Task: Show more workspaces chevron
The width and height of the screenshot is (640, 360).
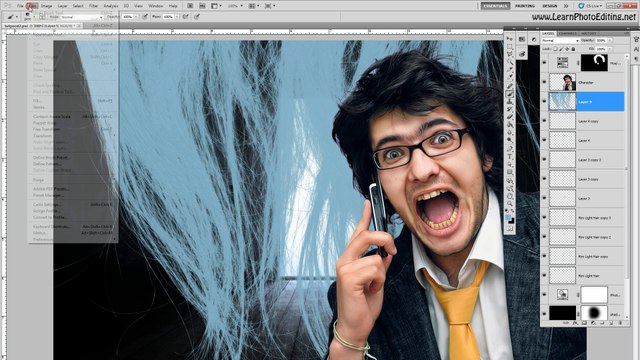Action: pyautogui.click(x=566, y=6)
